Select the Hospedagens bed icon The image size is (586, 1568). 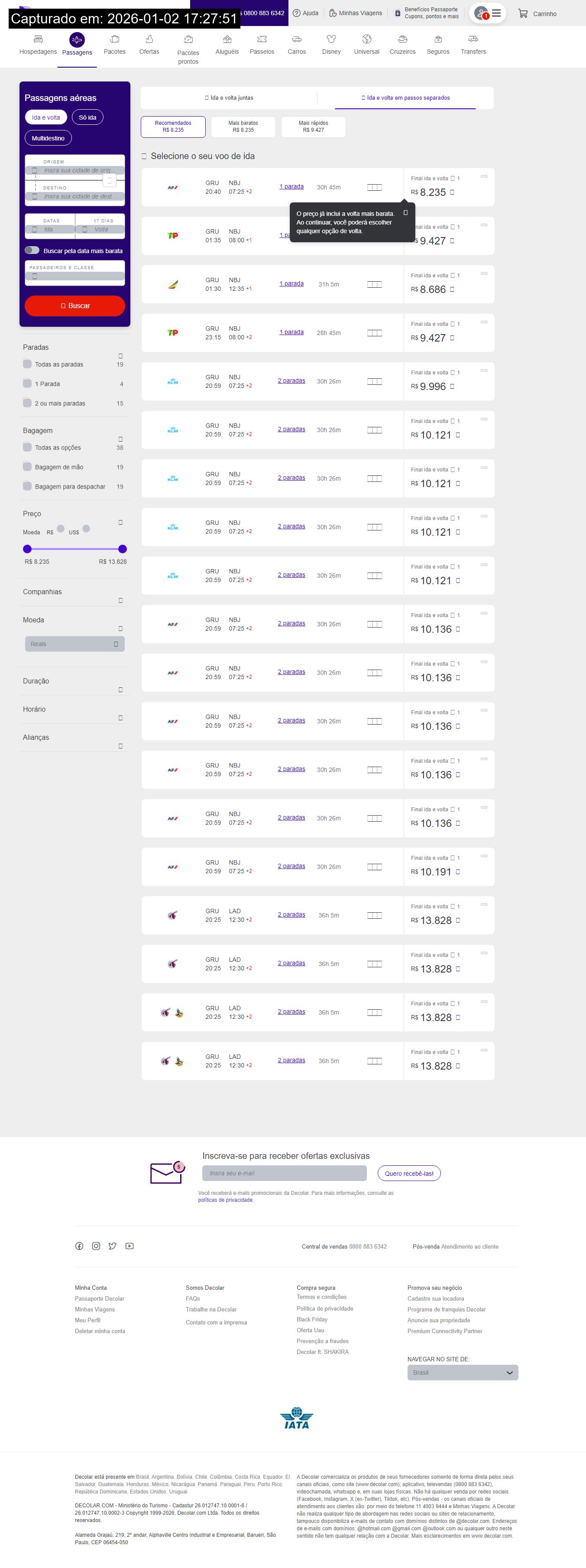pos(38,39)
